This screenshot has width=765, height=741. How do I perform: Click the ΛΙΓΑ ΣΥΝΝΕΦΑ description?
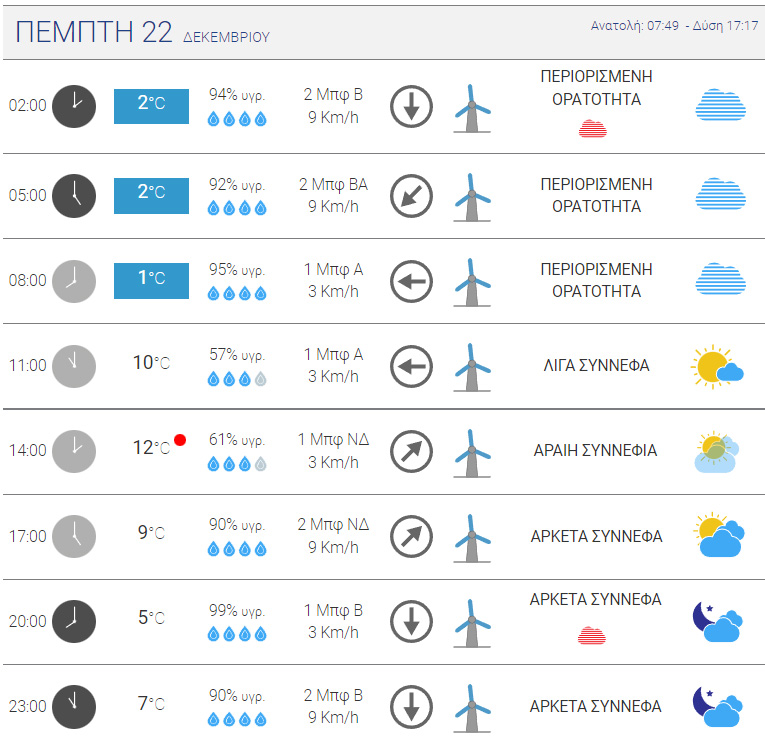coord(596,365)
